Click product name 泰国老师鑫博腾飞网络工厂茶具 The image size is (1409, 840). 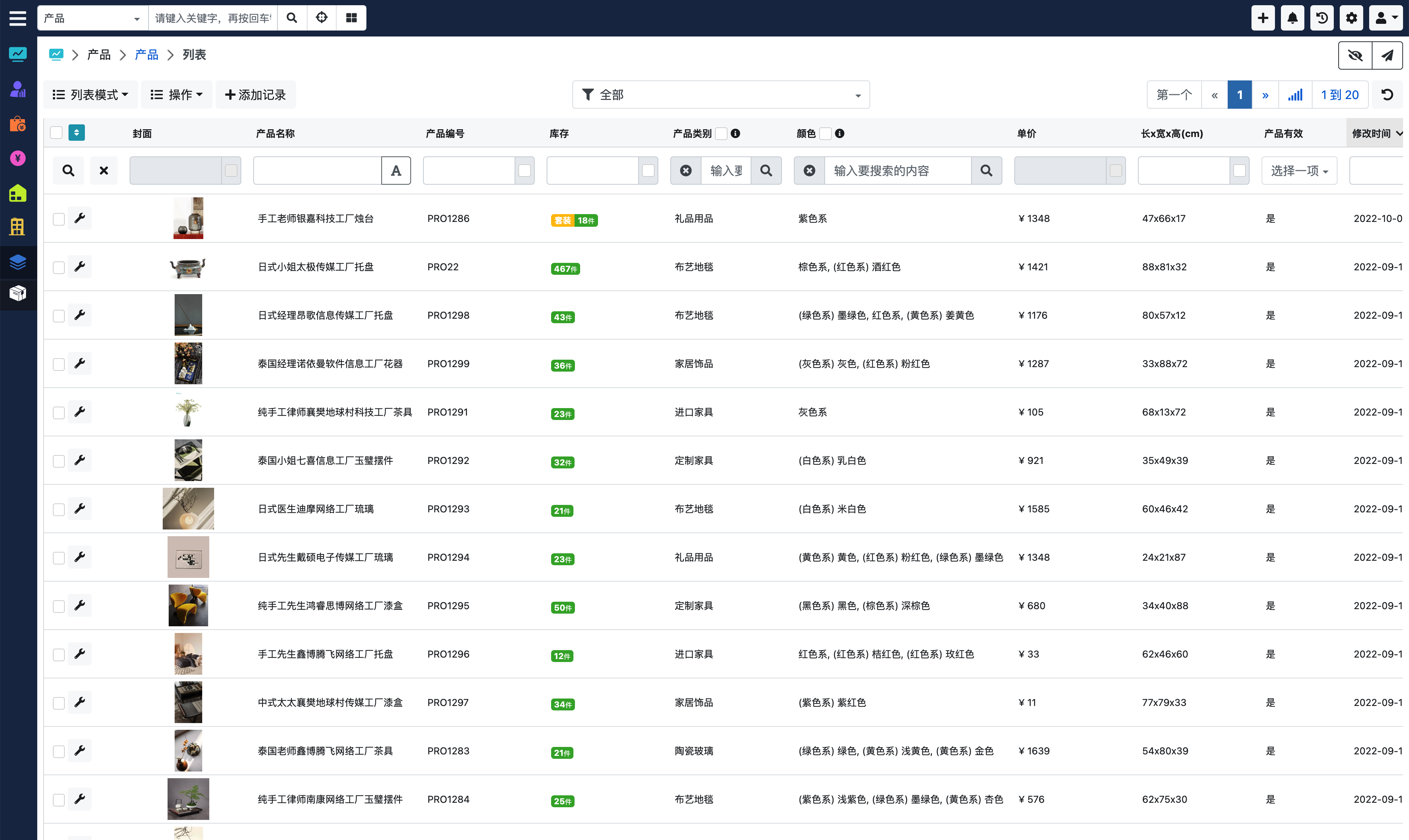pyautogui.click(x=325, y=751)
